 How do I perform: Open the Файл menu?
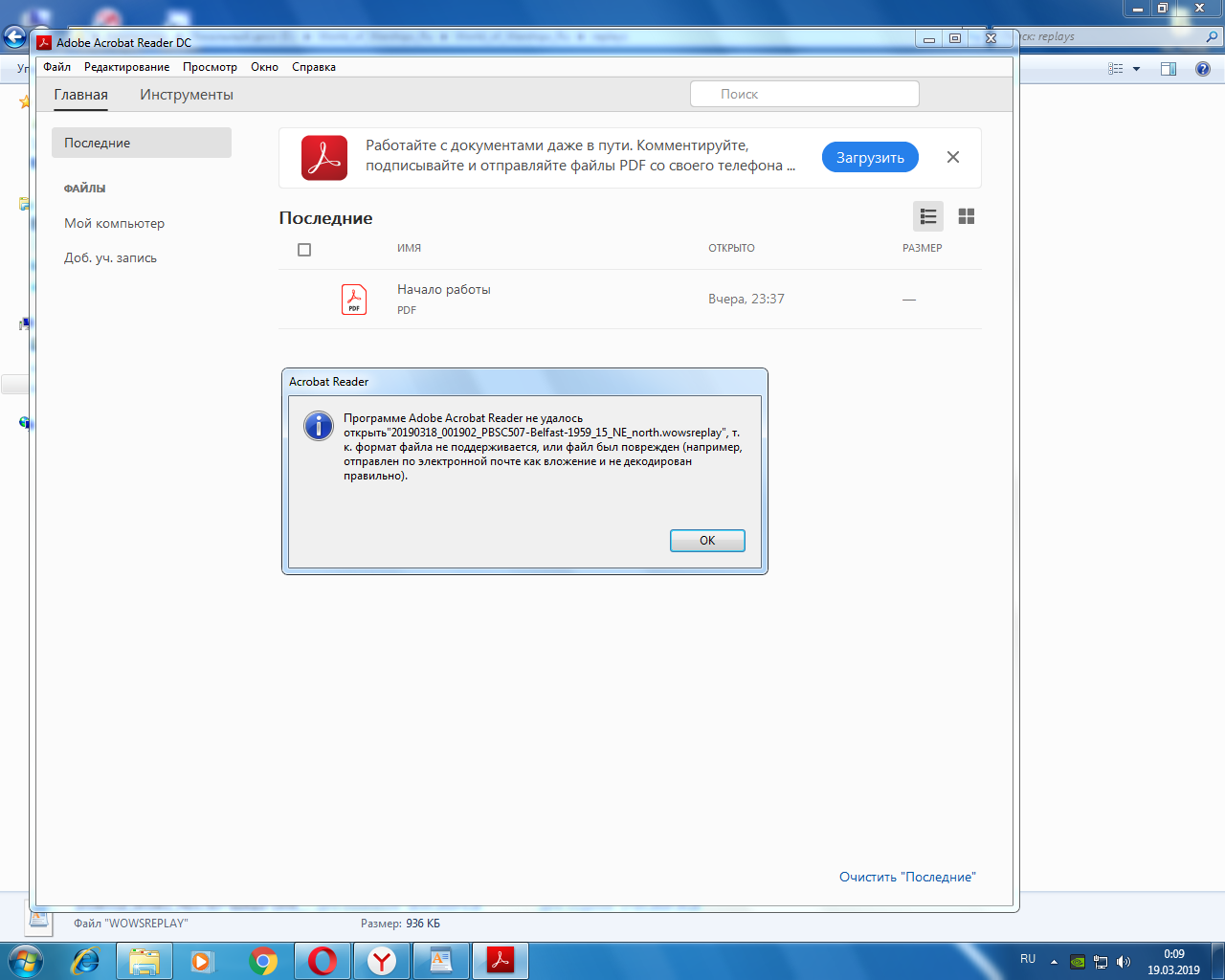click(56, 67)
